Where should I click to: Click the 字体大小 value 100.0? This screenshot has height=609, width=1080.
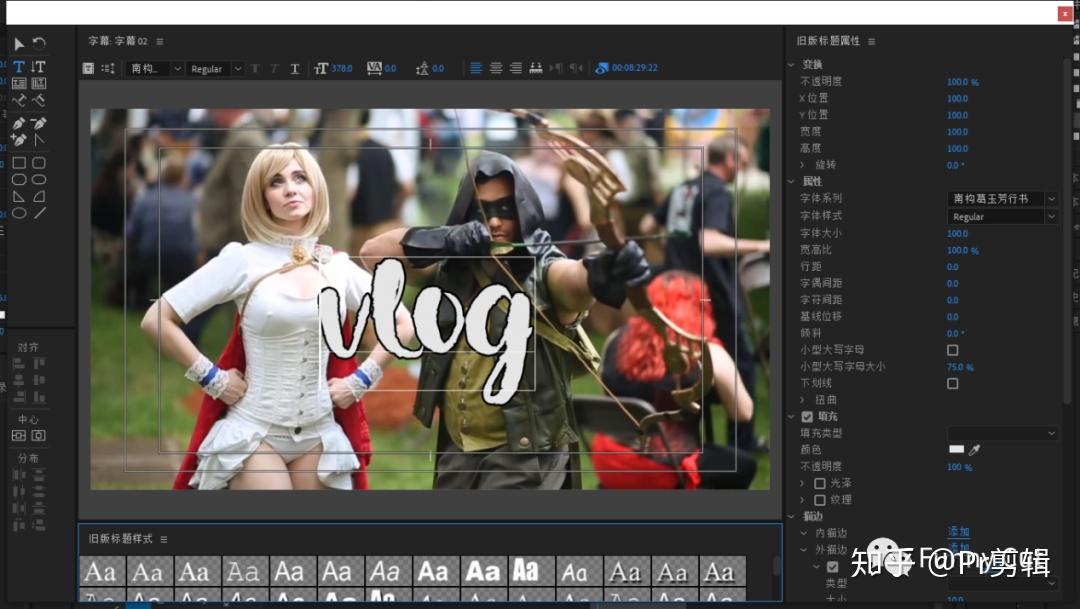tap(957, 234)
